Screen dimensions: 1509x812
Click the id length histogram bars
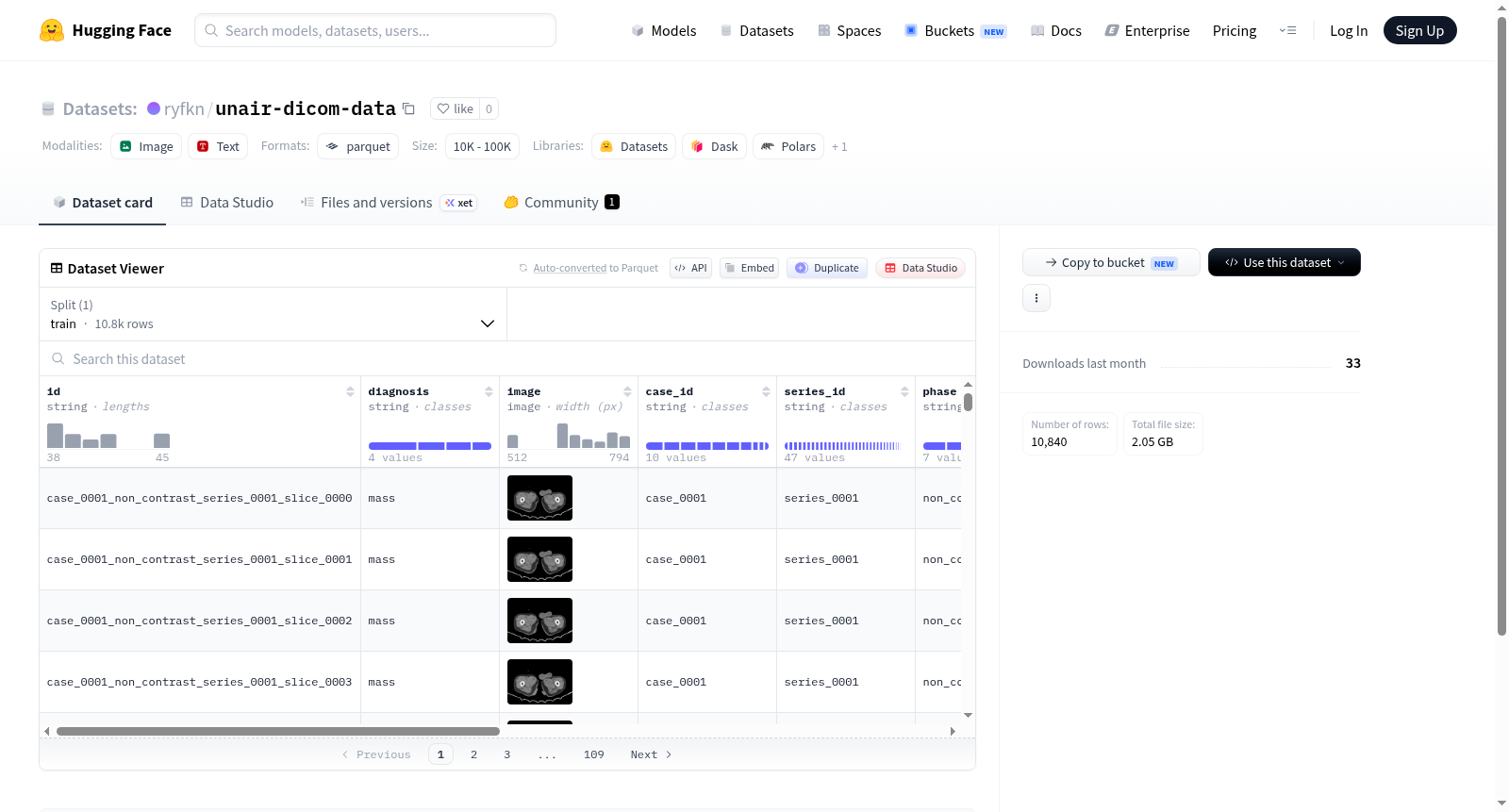108,436
